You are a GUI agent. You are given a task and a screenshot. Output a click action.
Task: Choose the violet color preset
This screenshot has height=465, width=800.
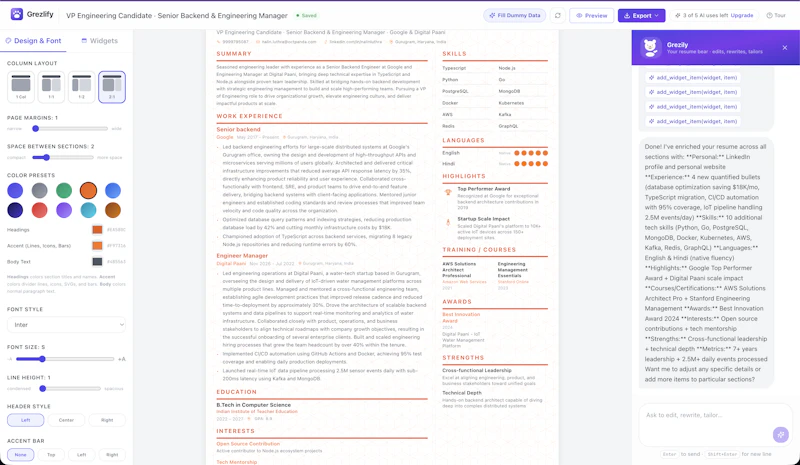(x=64, y=210)
